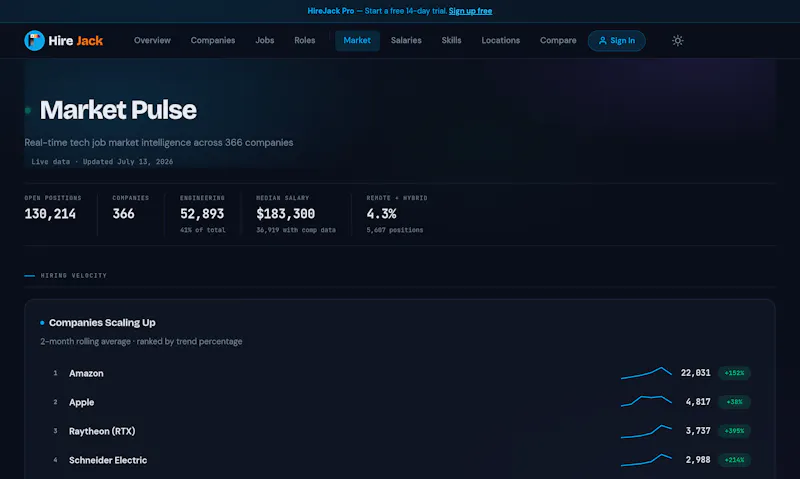800x479 pixels.
Task: Click Amazon's trend sparkline chart
Action: [x=646, y=373]
